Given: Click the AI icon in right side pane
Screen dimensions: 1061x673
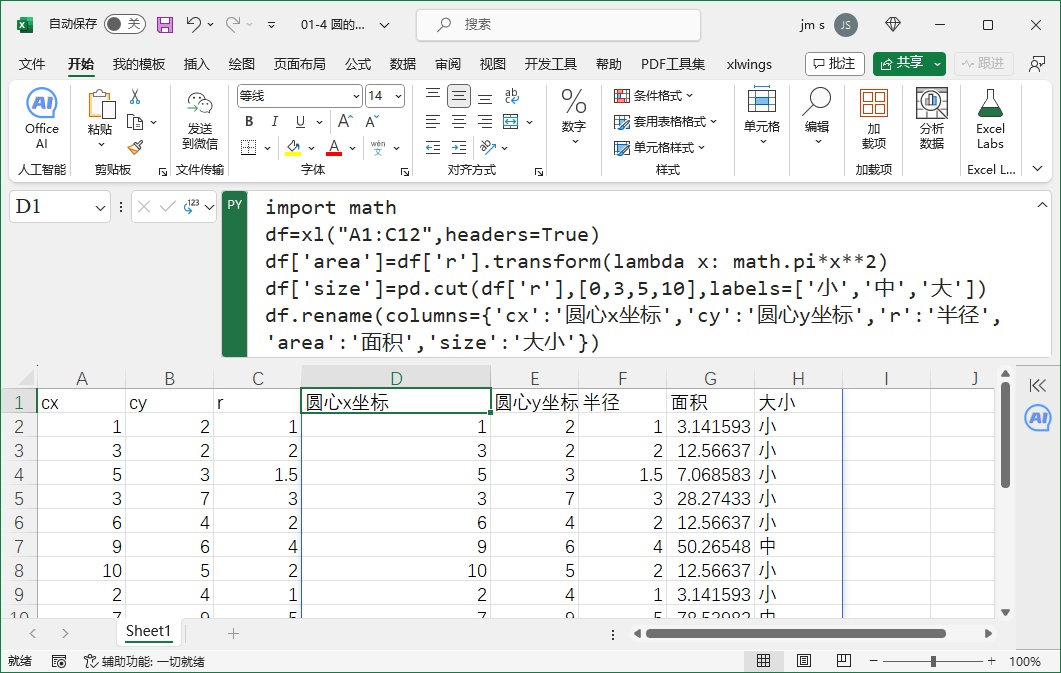Looking at the screenshot, I should [x=1037, y=418].
